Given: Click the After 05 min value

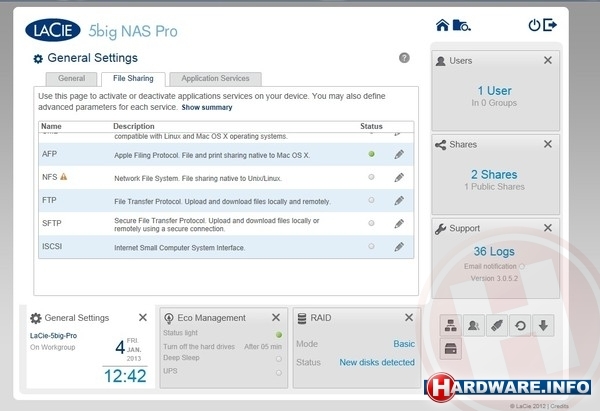Looking at the screenshot, I should 263,347.
